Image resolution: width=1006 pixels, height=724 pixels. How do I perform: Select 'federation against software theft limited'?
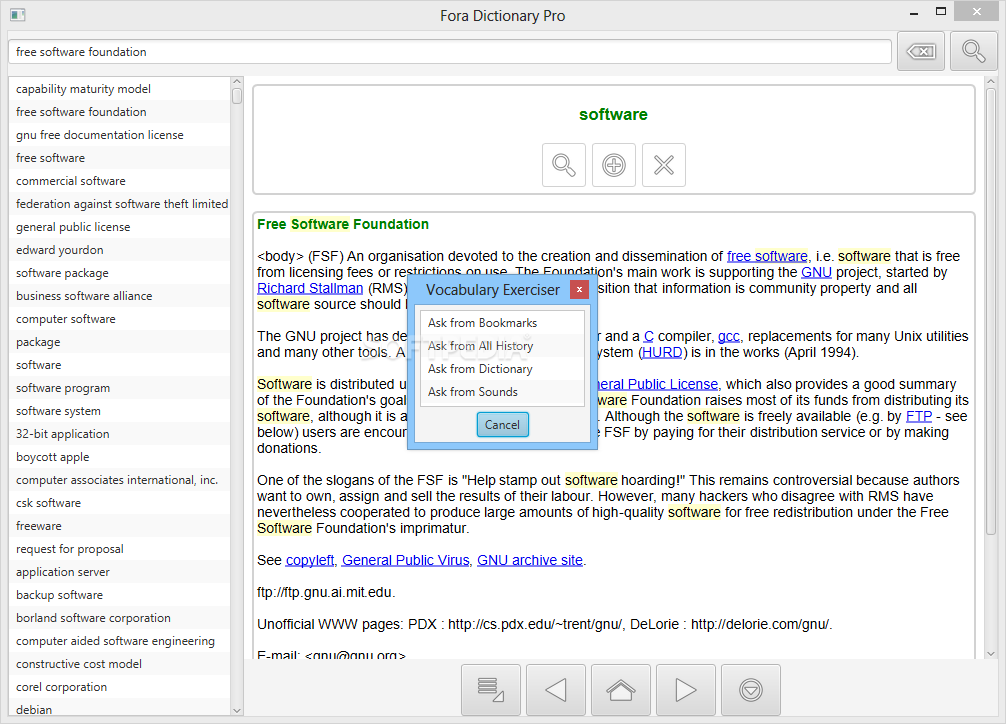click(120, 204)
